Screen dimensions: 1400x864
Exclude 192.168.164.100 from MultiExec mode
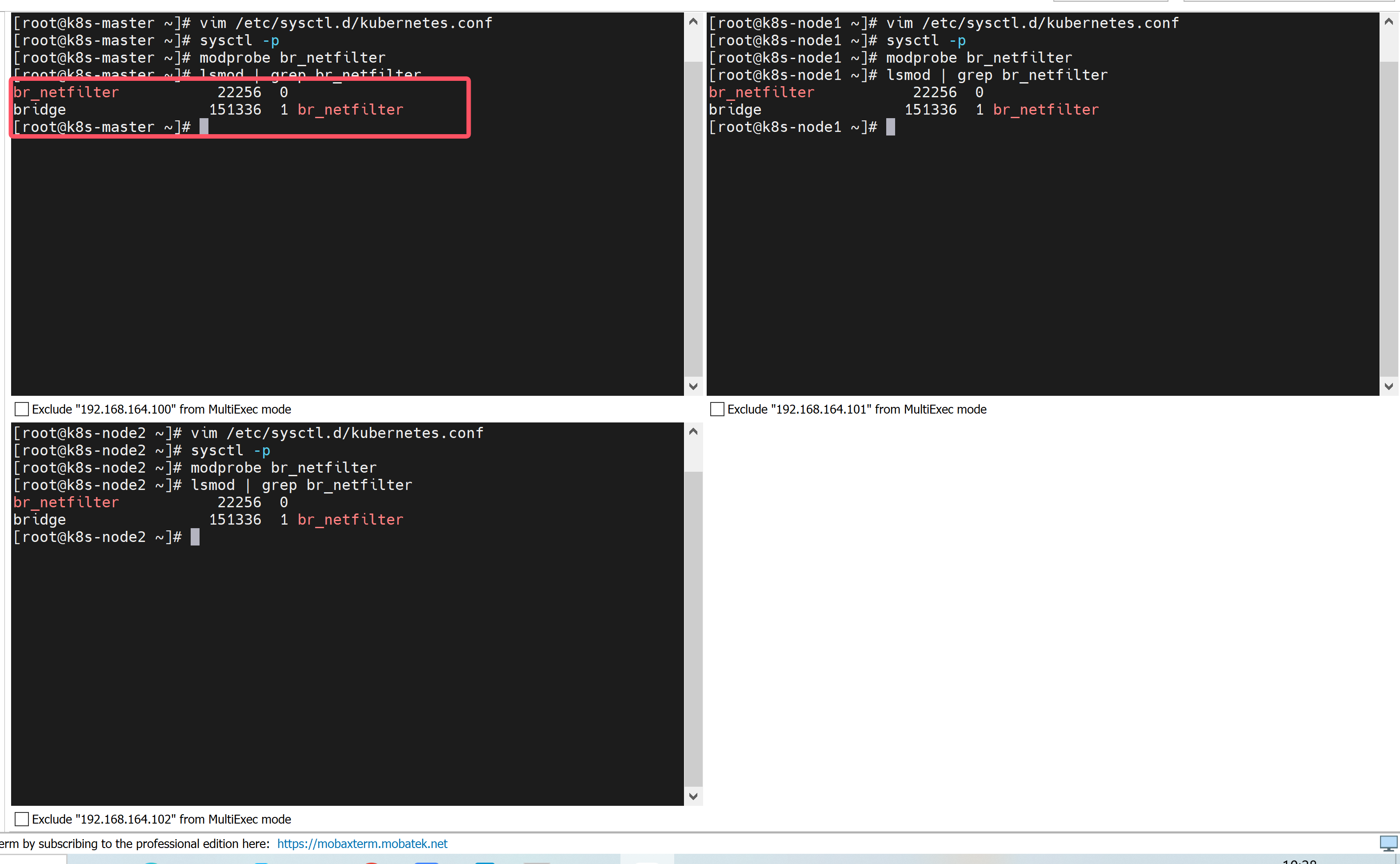point(22,409)
